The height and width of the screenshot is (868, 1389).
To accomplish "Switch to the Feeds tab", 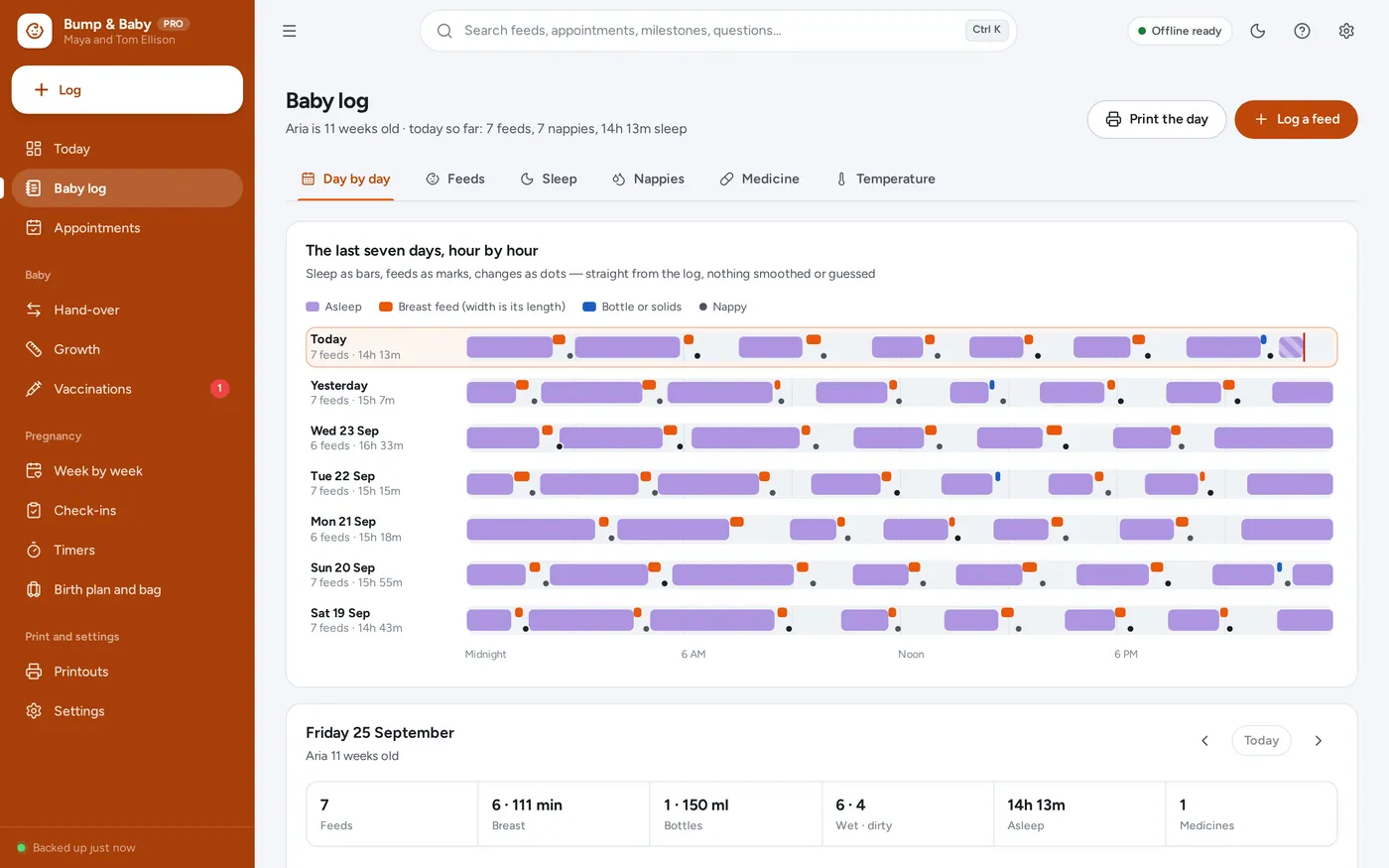I will pos(455,179).
